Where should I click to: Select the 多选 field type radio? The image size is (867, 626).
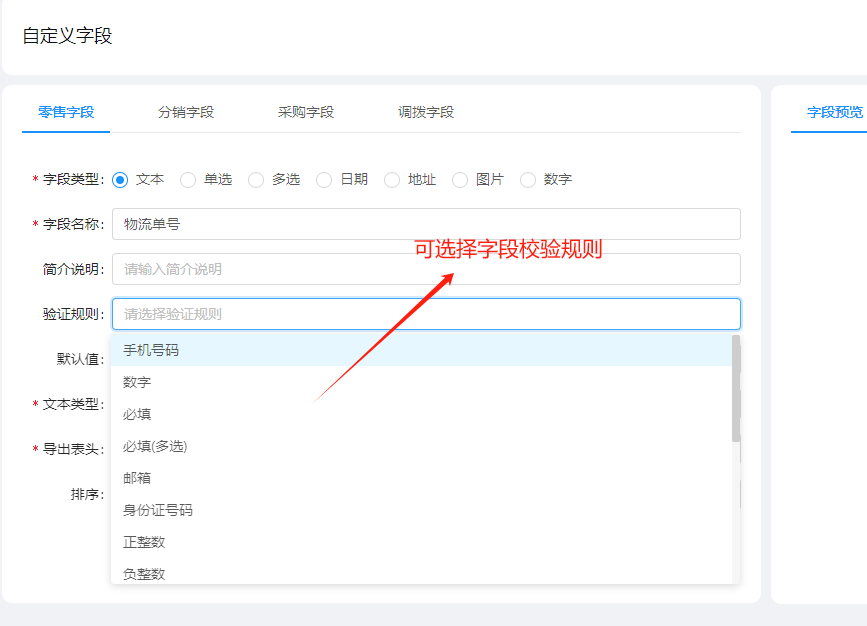[x=256, y=180]
